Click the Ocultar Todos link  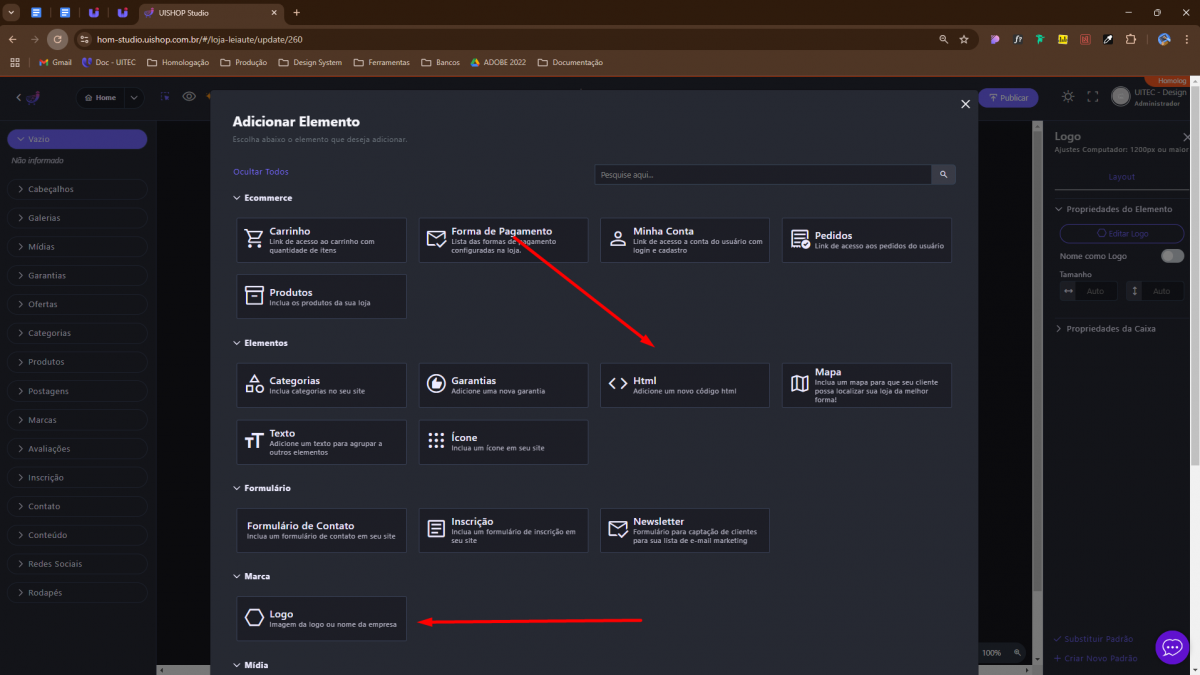pyautogui.click(x=261, y=172)
